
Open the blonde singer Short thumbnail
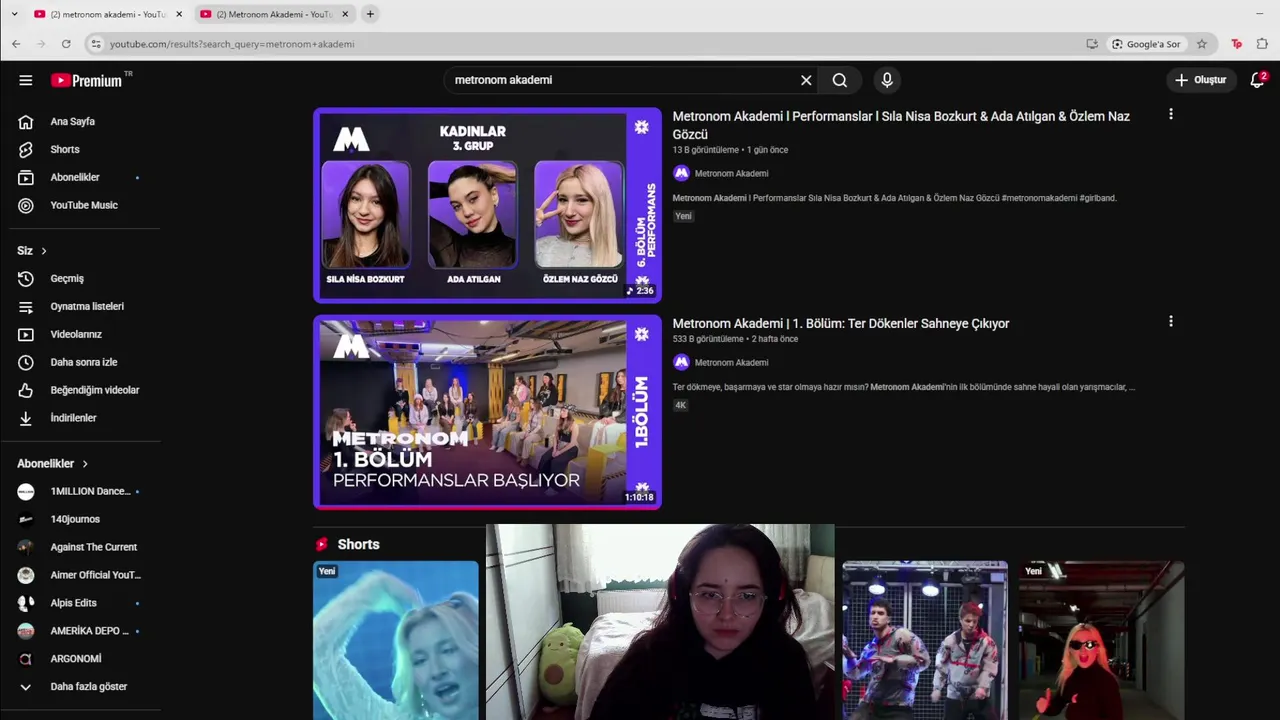tap(396, 640)
